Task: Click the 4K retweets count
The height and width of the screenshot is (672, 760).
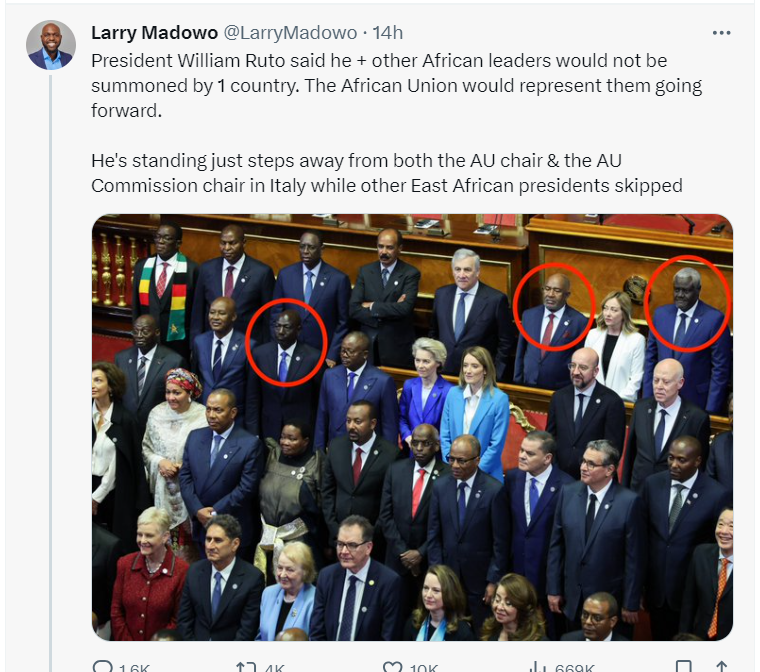Action: tap(274, 668)
